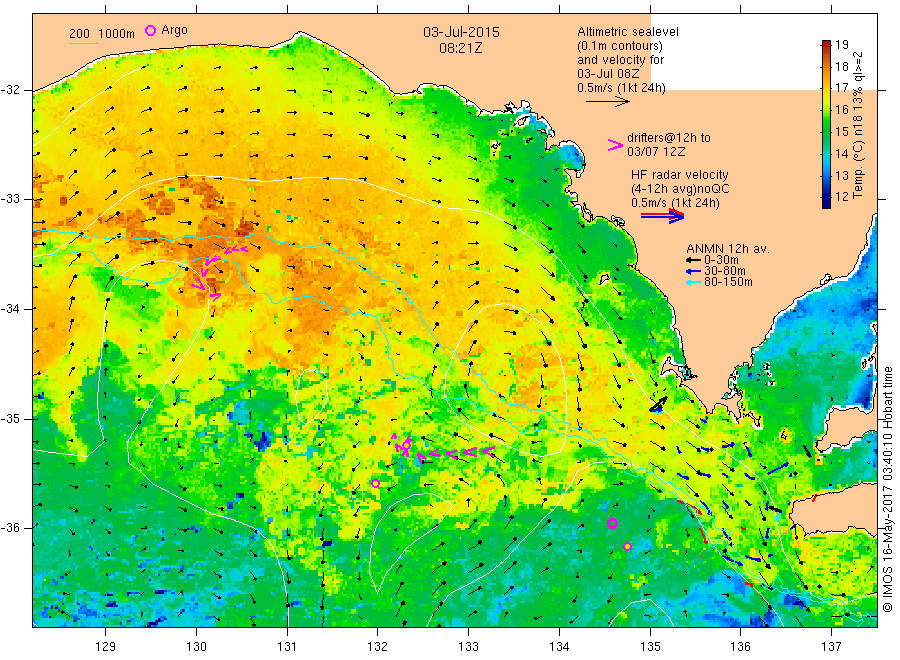Click the color bar value 14
The image size is (900, 660).
click(x=842, y=153)
